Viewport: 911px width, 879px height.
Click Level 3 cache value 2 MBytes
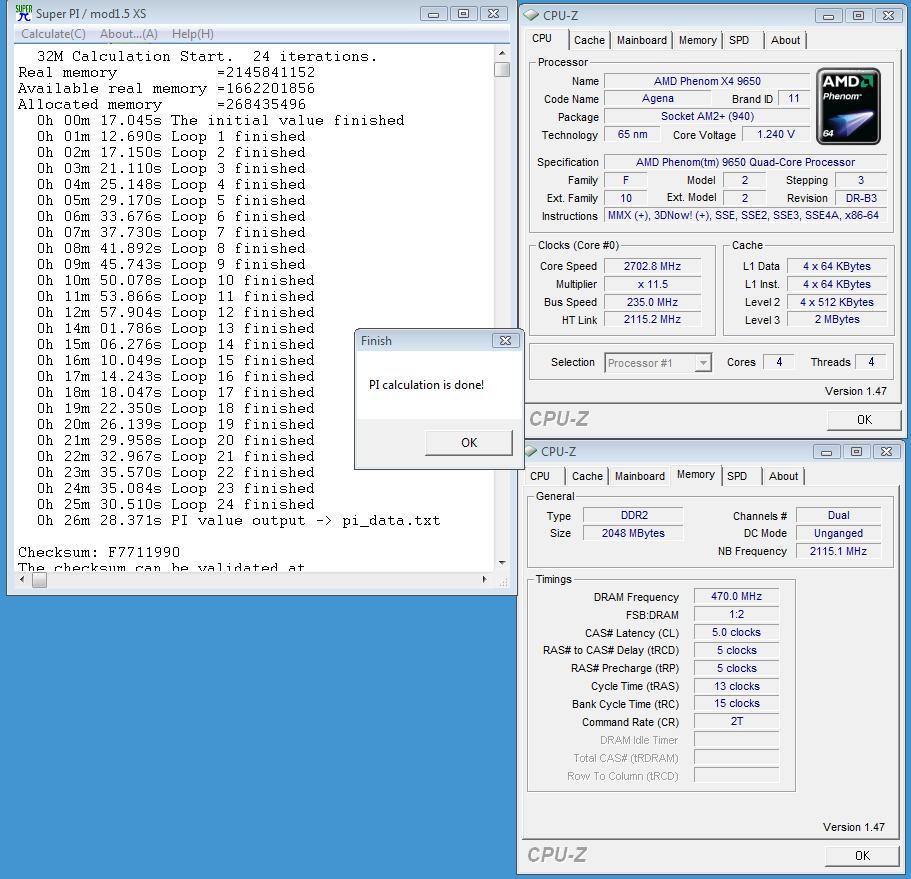tap(837, 320)
